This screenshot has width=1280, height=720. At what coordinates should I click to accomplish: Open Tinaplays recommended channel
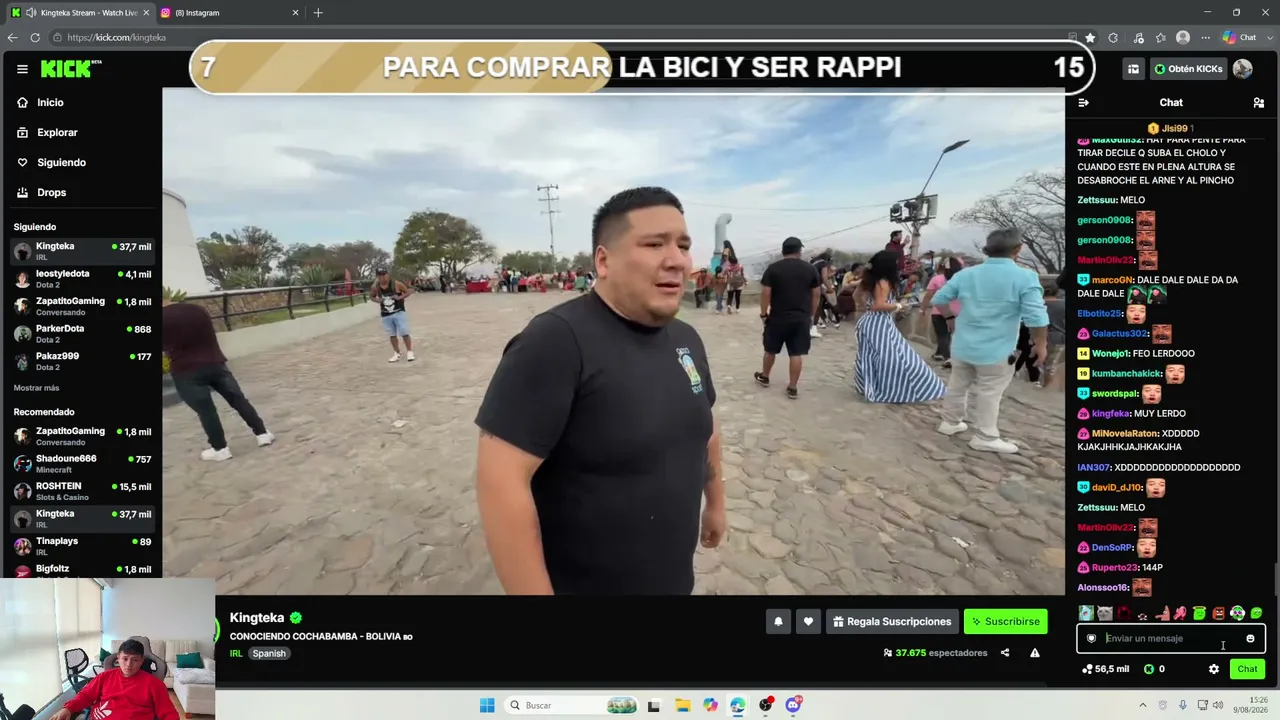(x=82, y=546)
